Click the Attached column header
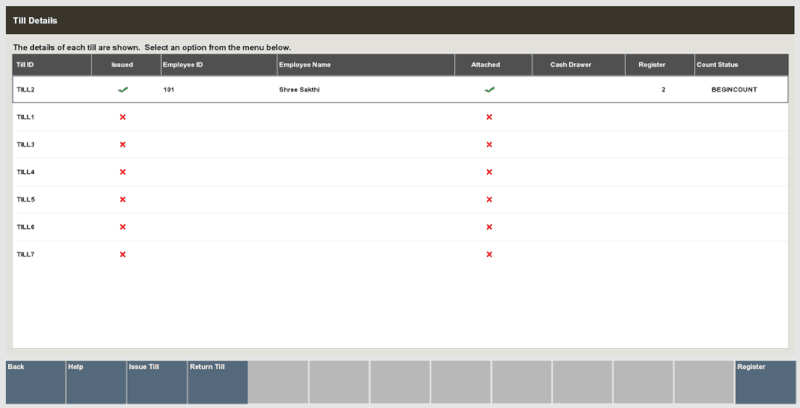The height and width of the screenshot is (408, 800). click(x=493, y=65)
